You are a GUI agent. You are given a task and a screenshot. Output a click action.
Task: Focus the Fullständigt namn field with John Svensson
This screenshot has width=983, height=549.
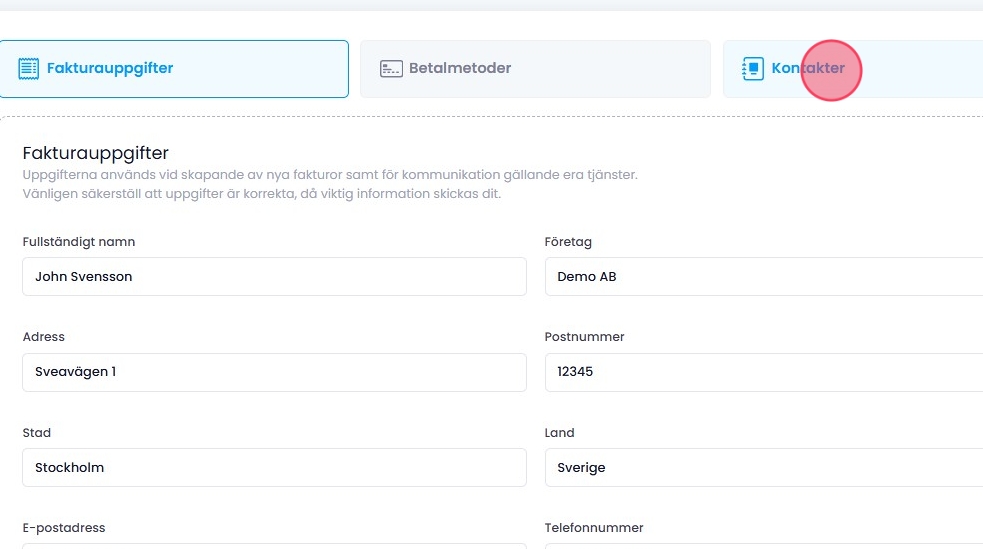click(x=274, y=277)
